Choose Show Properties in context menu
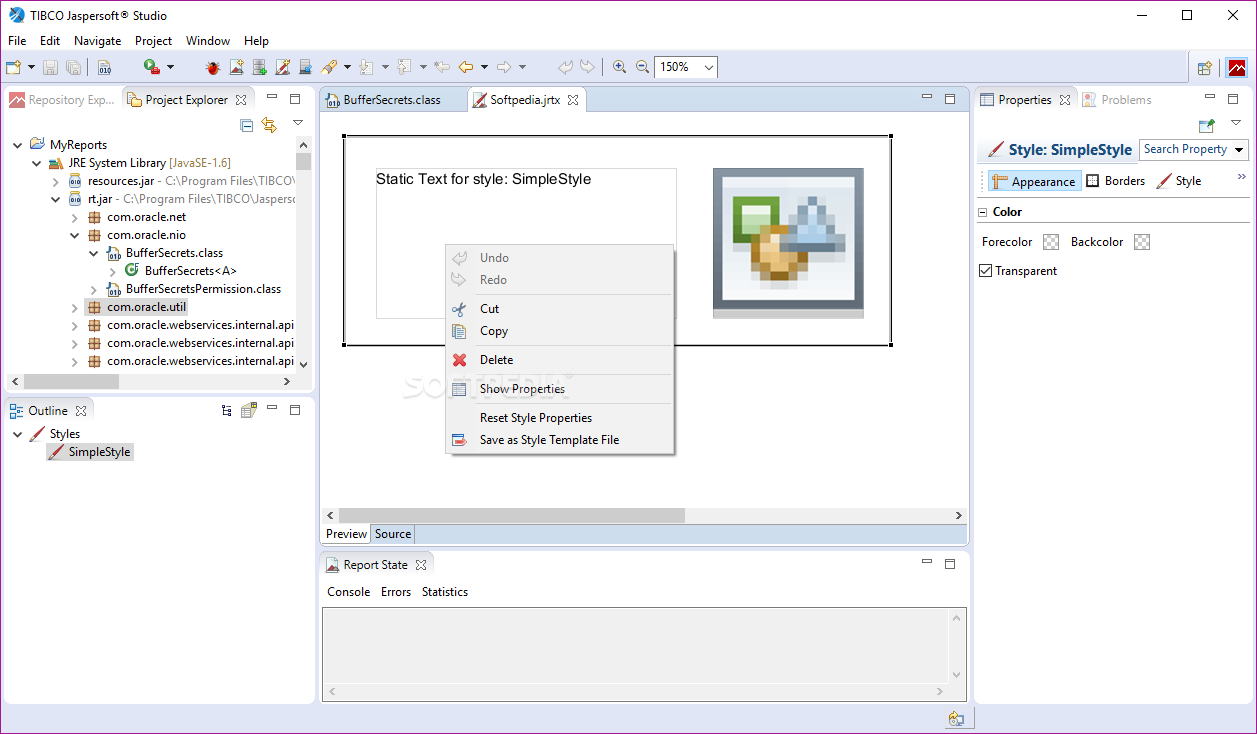The width and height of the screenshot is (1257, 734). pyautogui.click(x=560, y=389)
